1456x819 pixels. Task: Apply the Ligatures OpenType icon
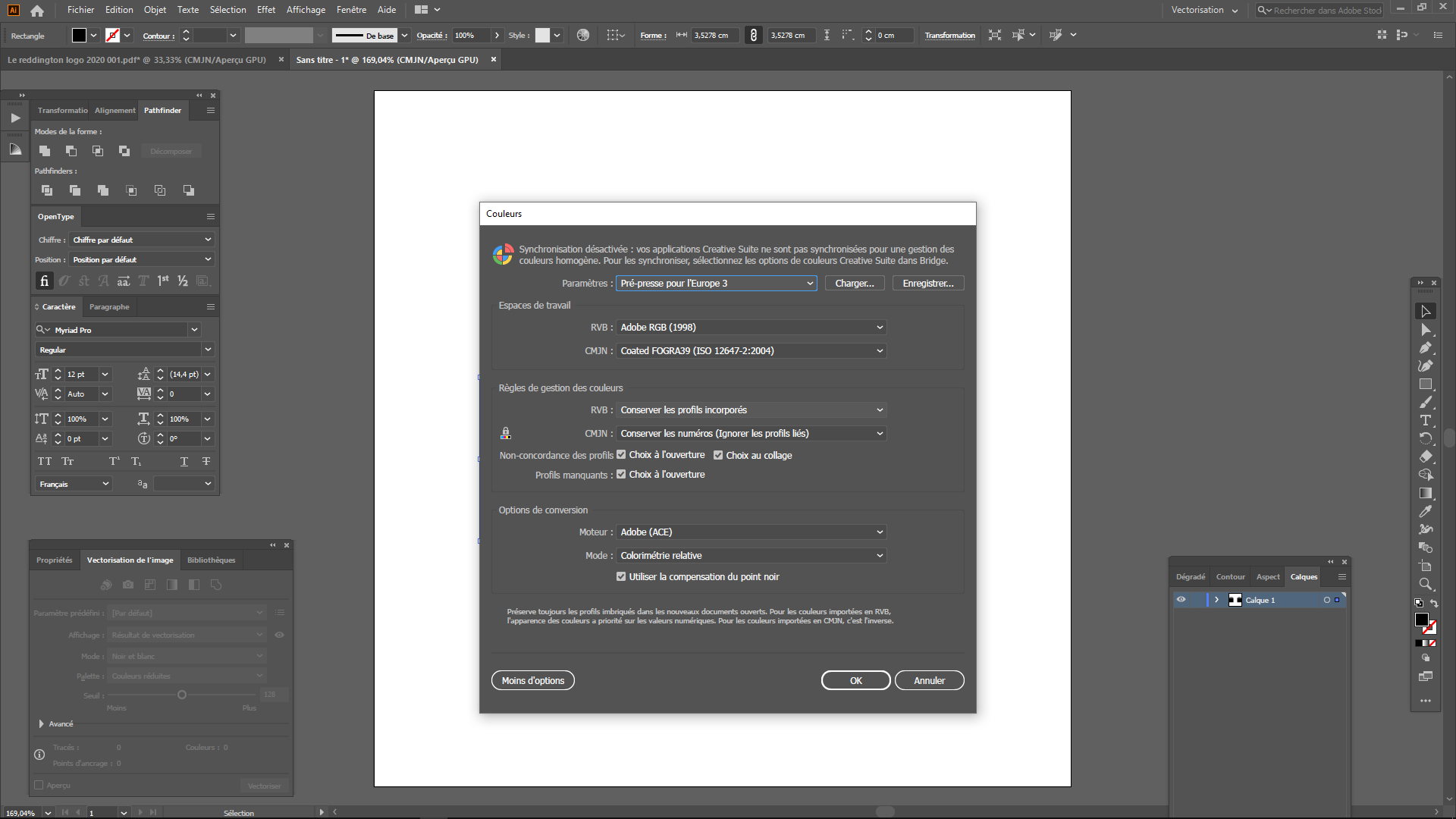pyautogui.click(x=44, y=281)
